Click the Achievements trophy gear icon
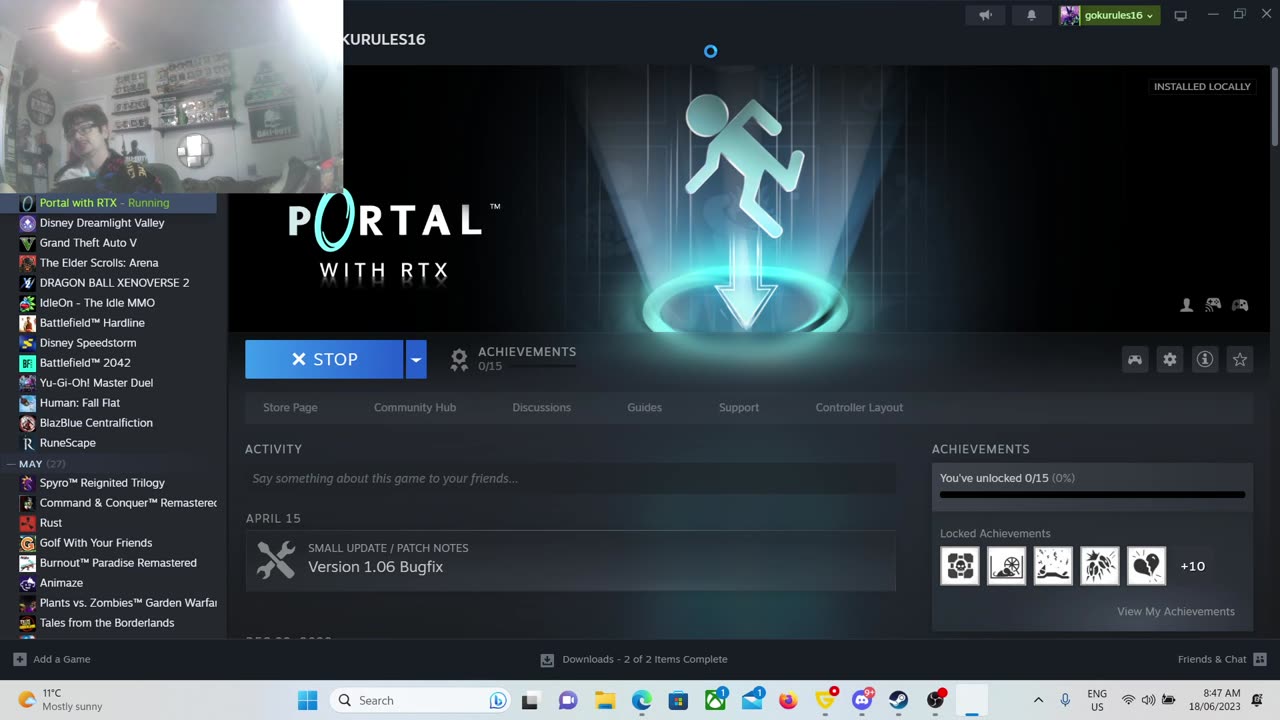 point(459,359)
